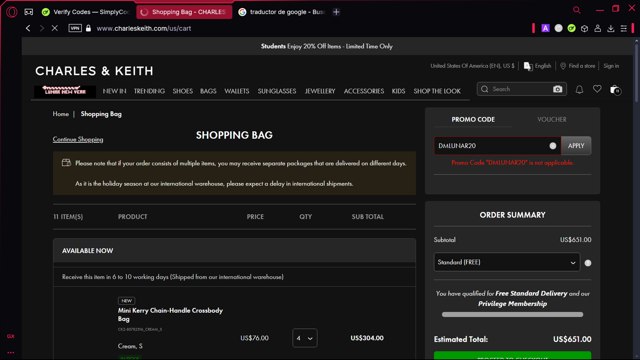Stop page loading with the X icon

click(55, 28)
